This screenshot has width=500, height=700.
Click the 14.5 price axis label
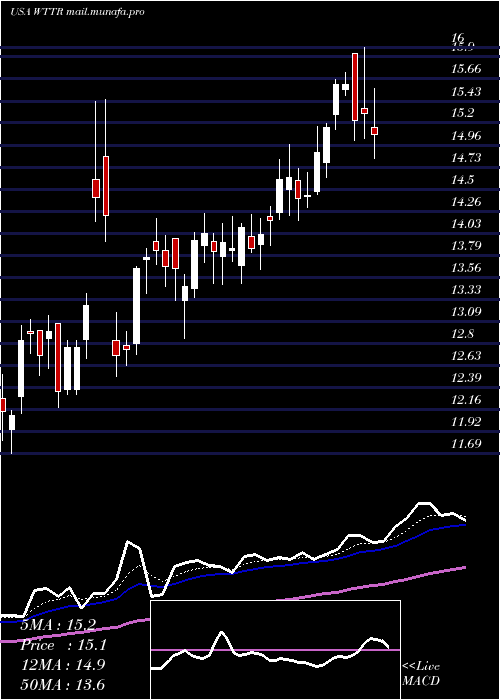[462, 179]
